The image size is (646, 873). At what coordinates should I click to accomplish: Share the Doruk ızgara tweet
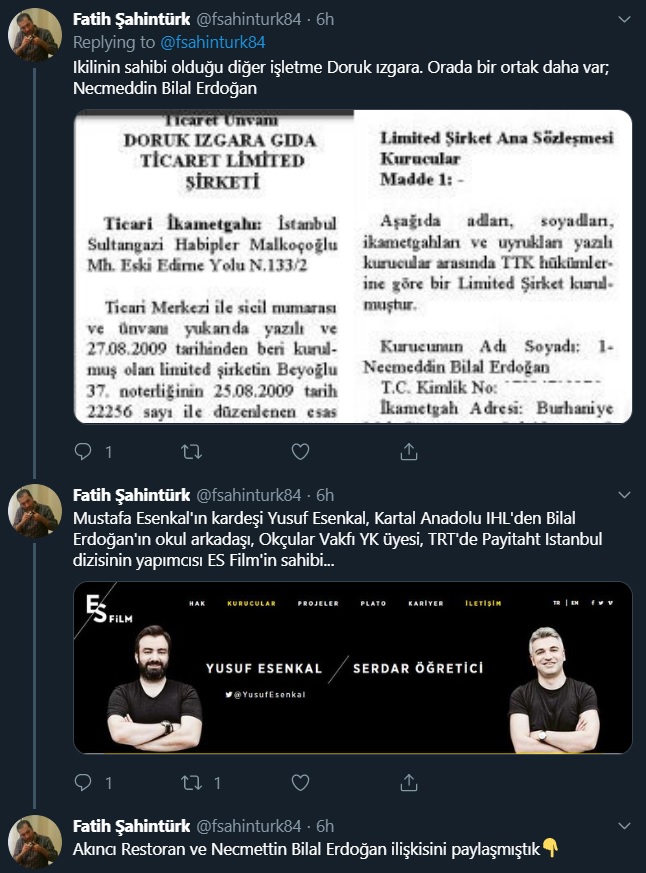(x=409, y=452)
